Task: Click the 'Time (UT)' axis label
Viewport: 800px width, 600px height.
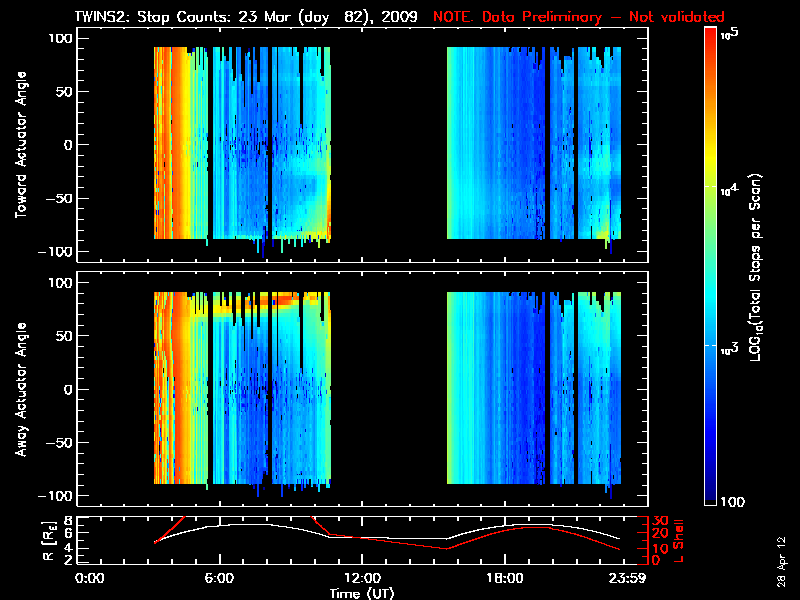Action: coord(362,592)
